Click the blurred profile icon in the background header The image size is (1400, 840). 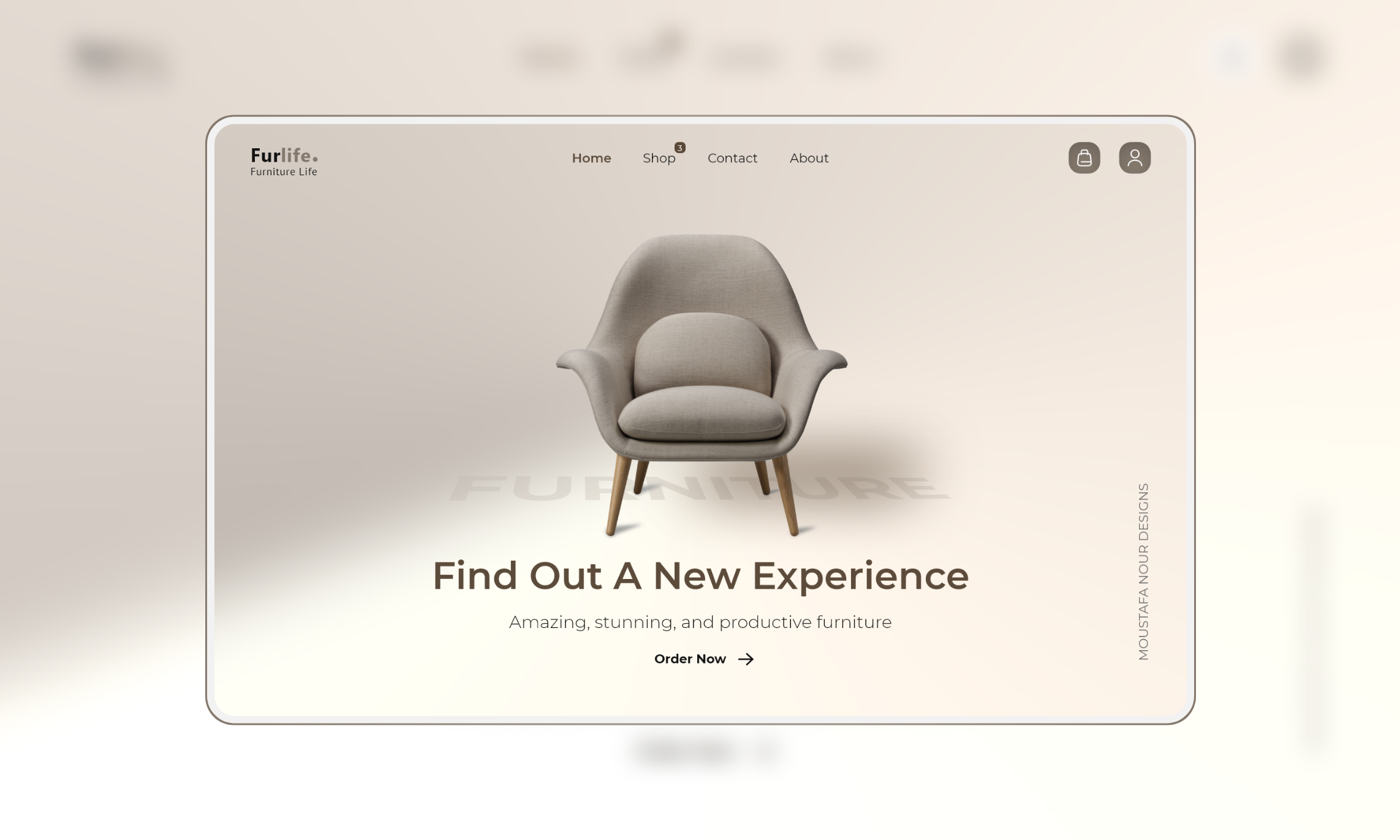pyautogui.click(x=1301, y=56)
